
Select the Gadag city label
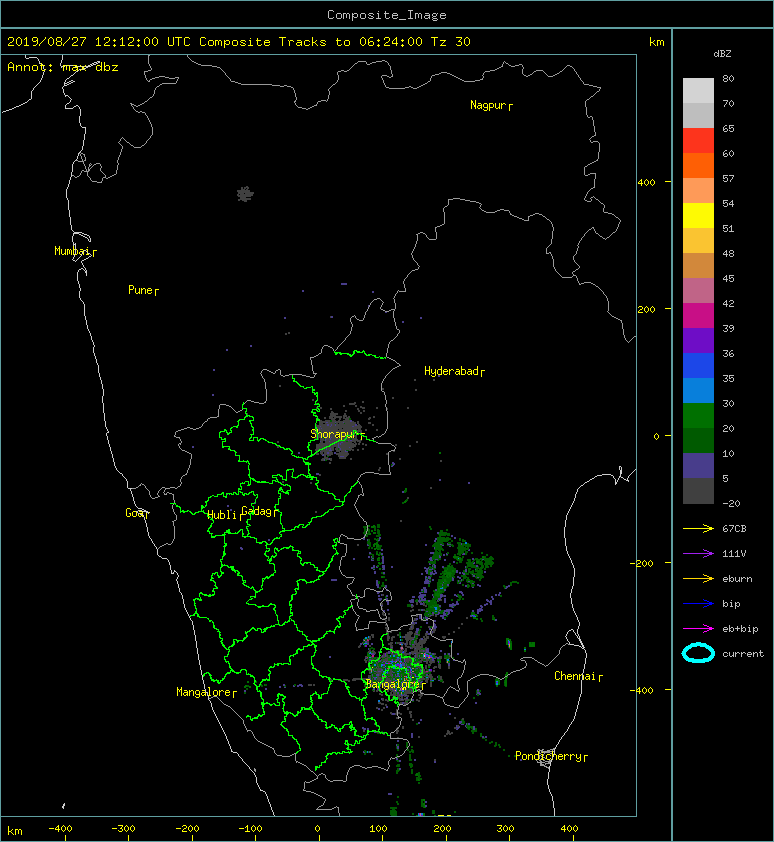(x=260, y=511)
